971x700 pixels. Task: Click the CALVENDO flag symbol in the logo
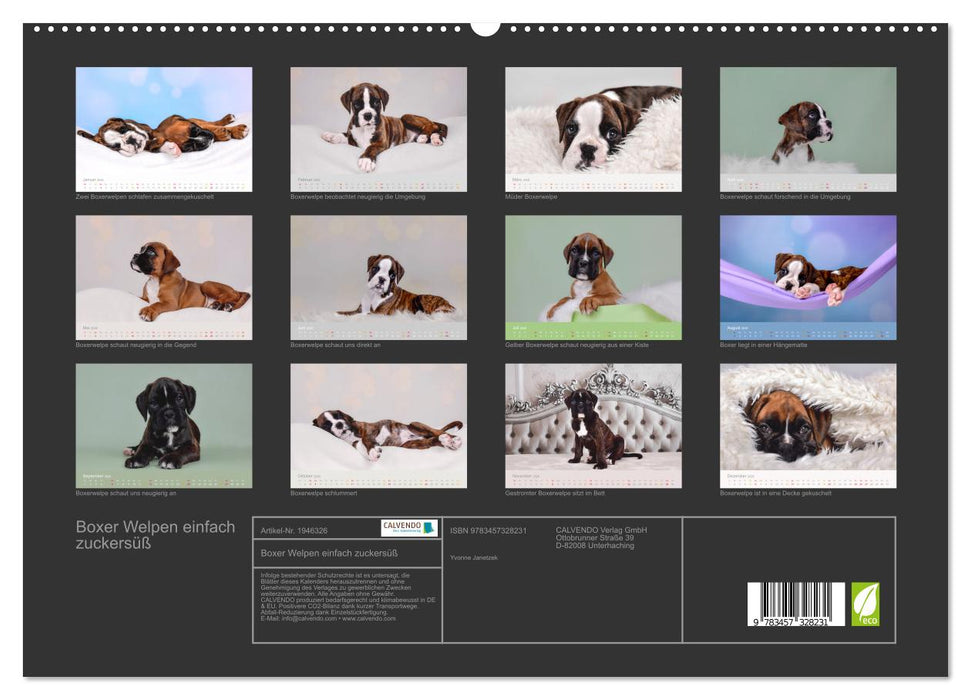428,529
